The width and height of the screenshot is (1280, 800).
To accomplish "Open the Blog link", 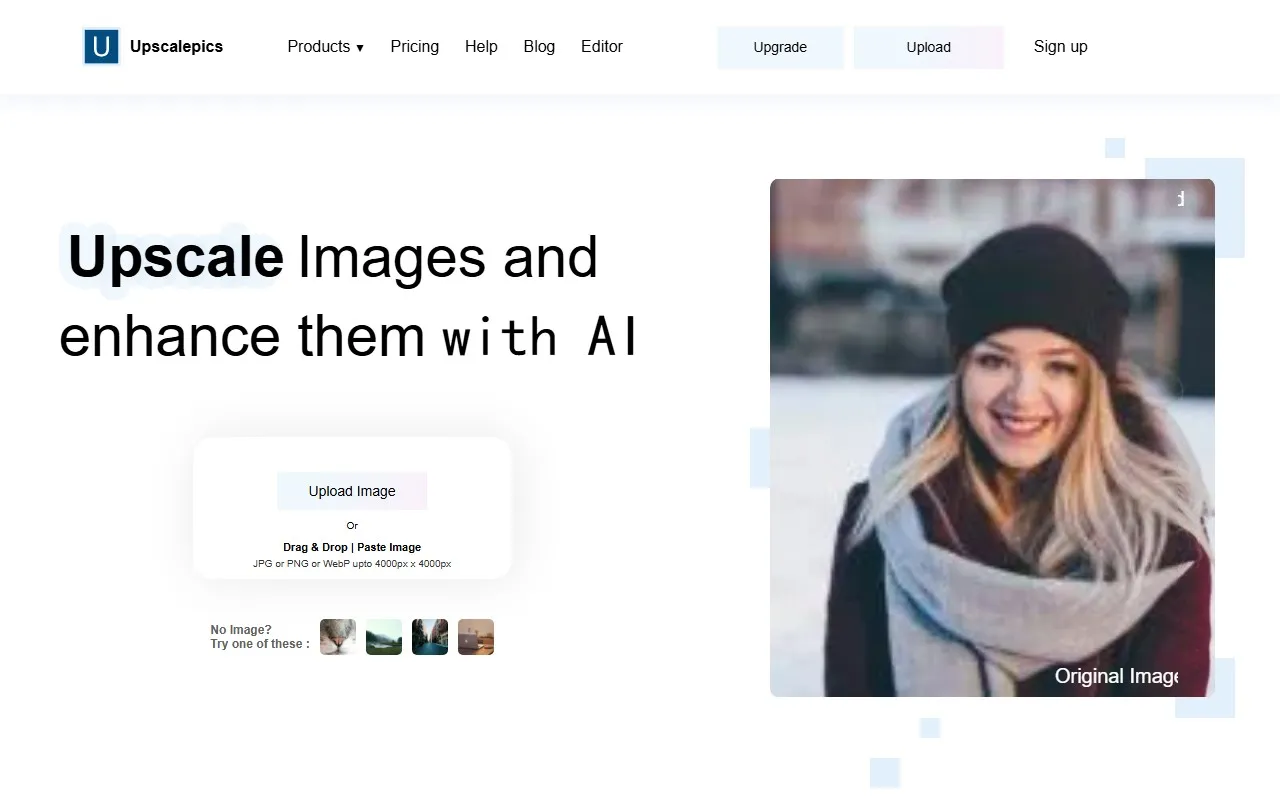I will [539, 47].
